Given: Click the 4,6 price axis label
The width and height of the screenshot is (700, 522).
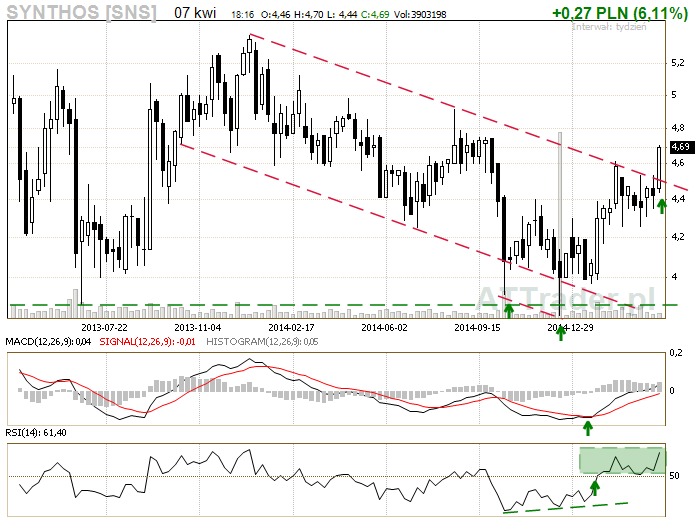Looking at the screenshot, I should click(x=678, y=163).
